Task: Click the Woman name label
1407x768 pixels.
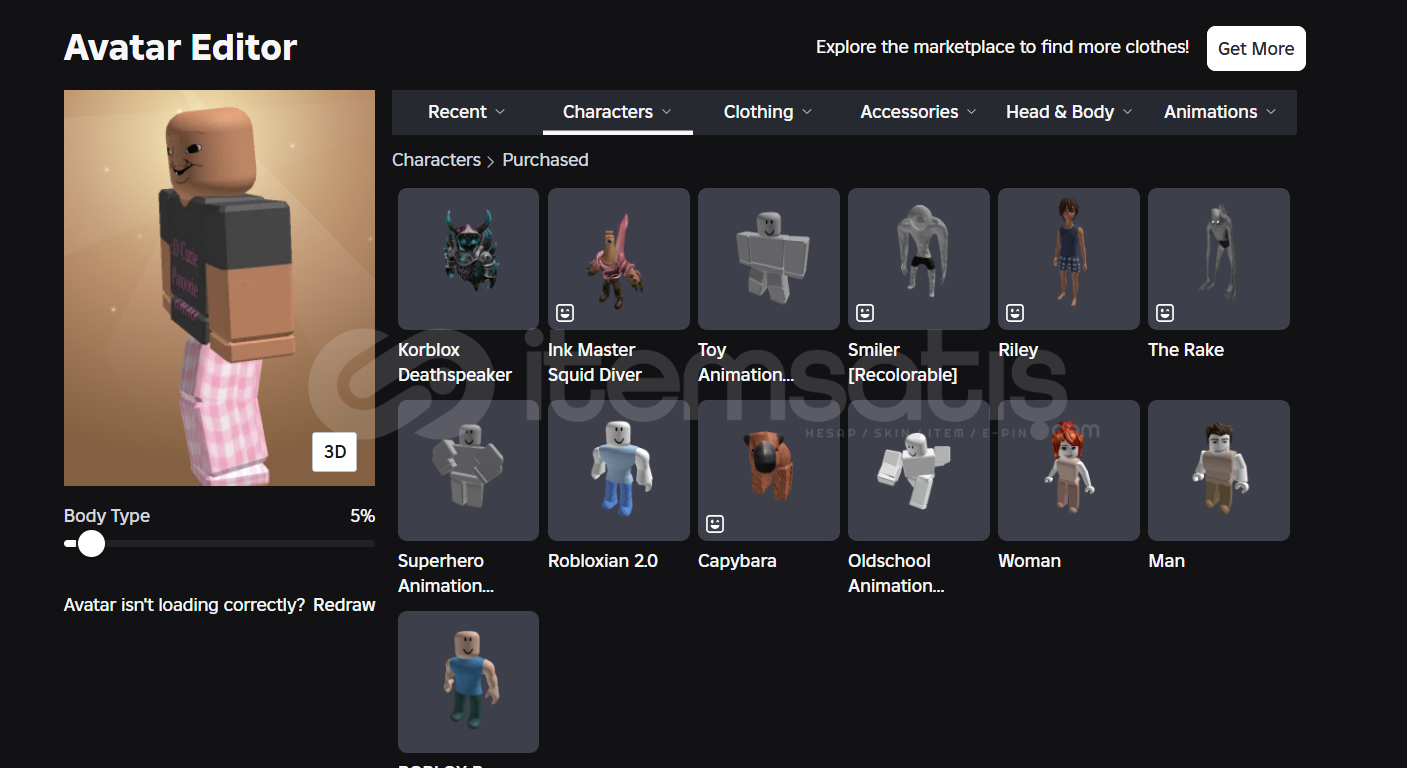Action: [x=1029, y=561]
